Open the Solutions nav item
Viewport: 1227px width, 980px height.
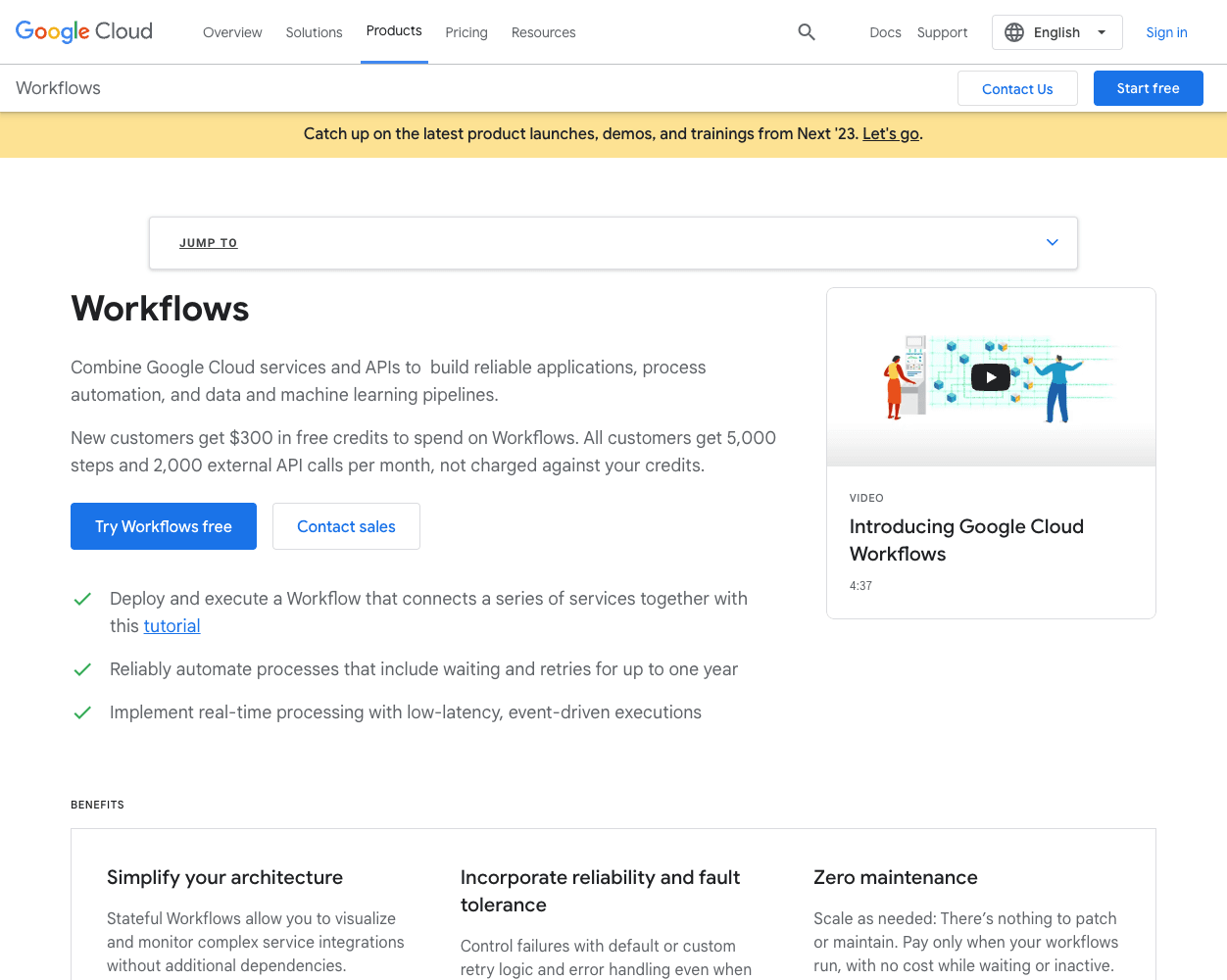pos(314,32)
